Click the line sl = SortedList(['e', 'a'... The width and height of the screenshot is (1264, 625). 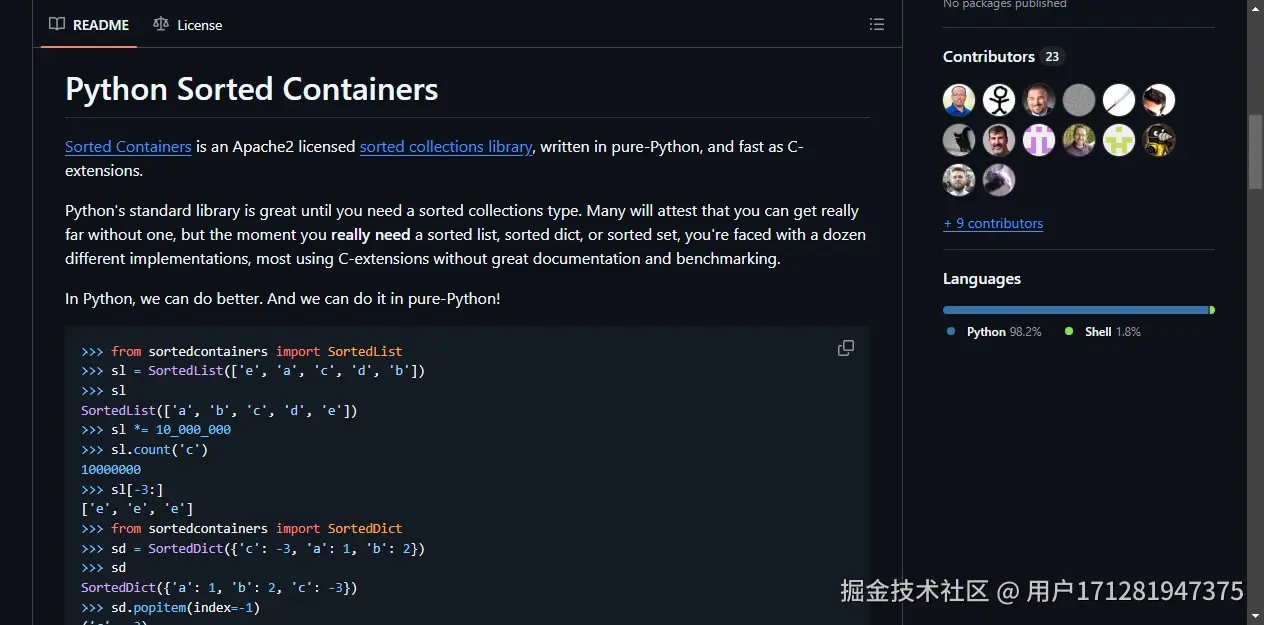[x=253, y=371]
